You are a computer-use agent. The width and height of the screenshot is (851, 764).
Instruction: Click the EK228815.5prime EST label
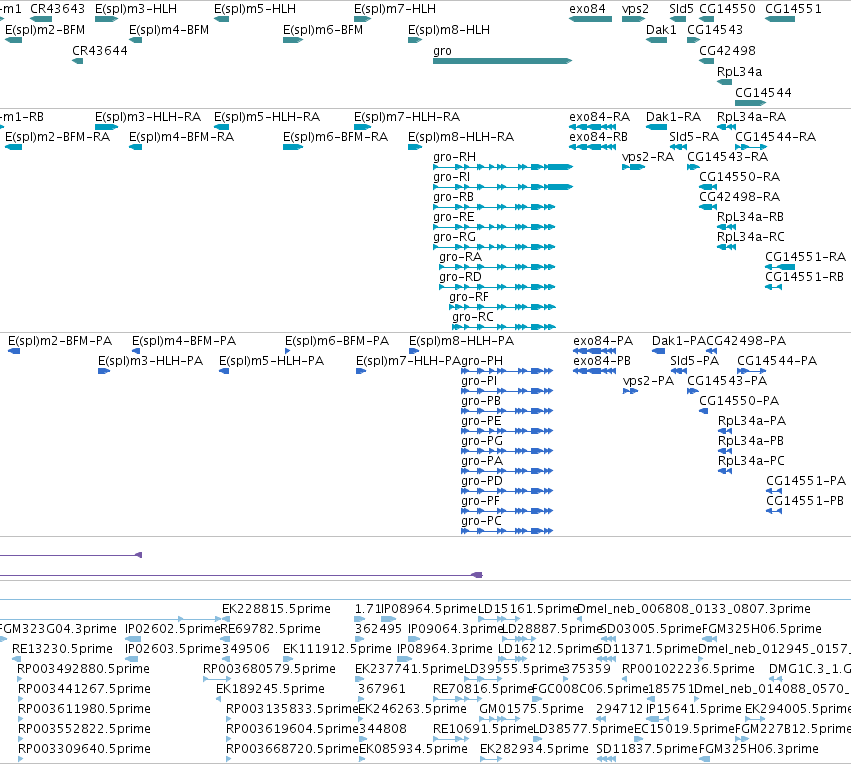[276, 609]
